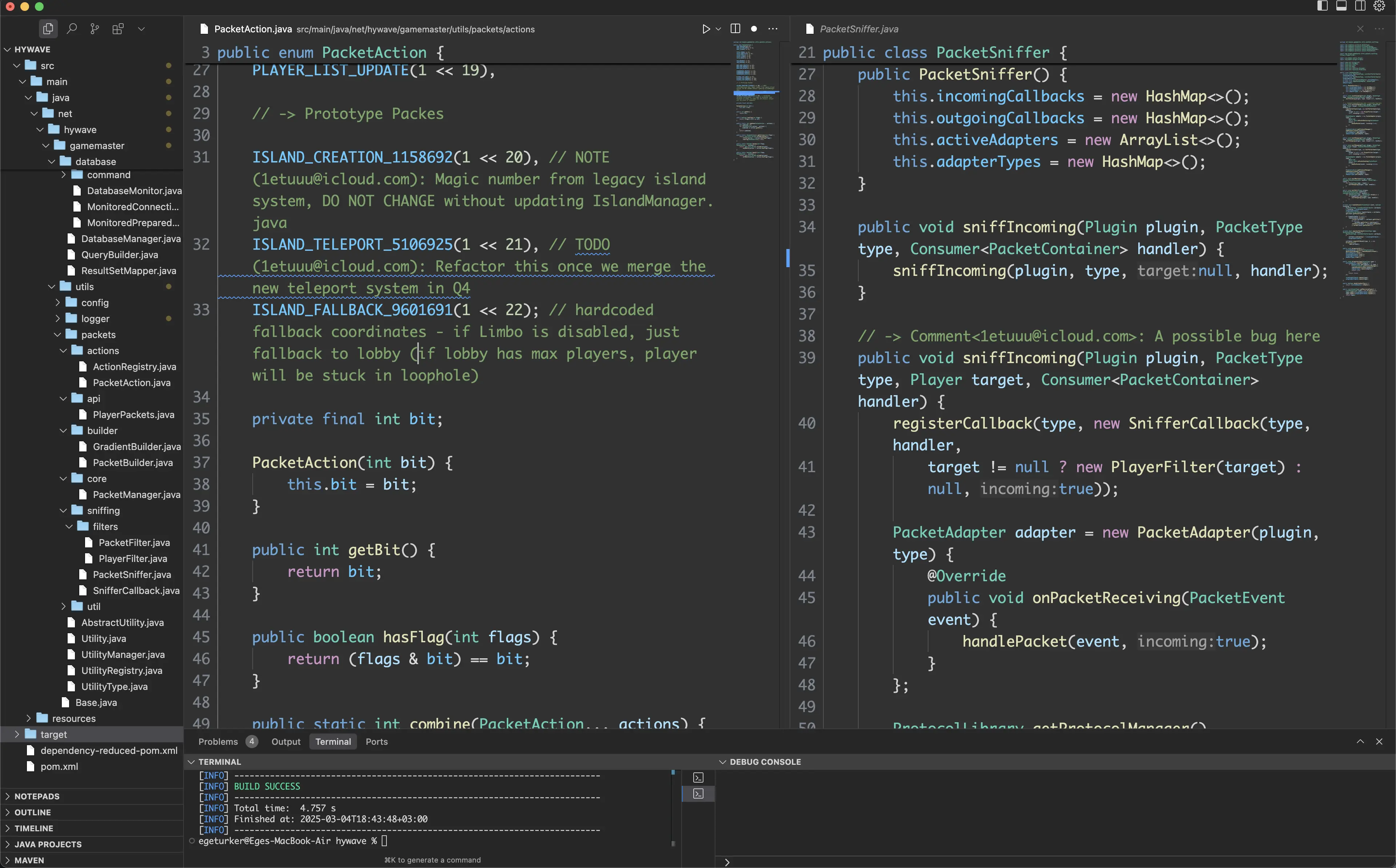This screenshot has height=868, width=1396.
Task: Click the PacketAction editor minimap
Action: click(x=756, y=100)
